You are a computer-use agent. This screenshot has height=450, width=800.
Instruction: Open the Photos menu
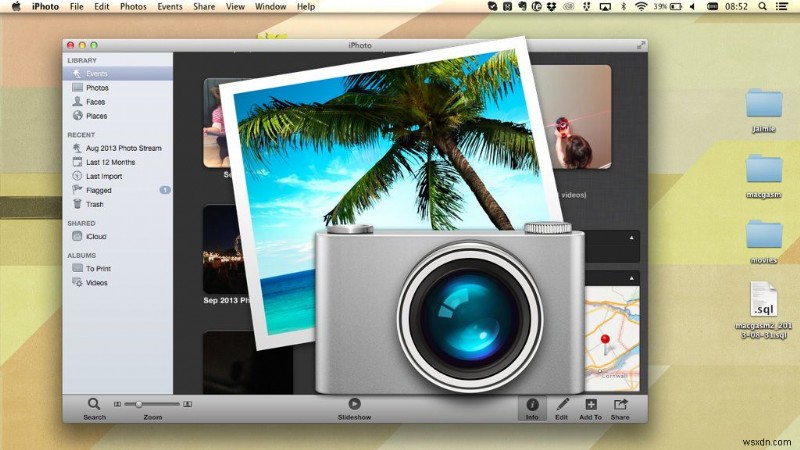[x=133, y=7]
